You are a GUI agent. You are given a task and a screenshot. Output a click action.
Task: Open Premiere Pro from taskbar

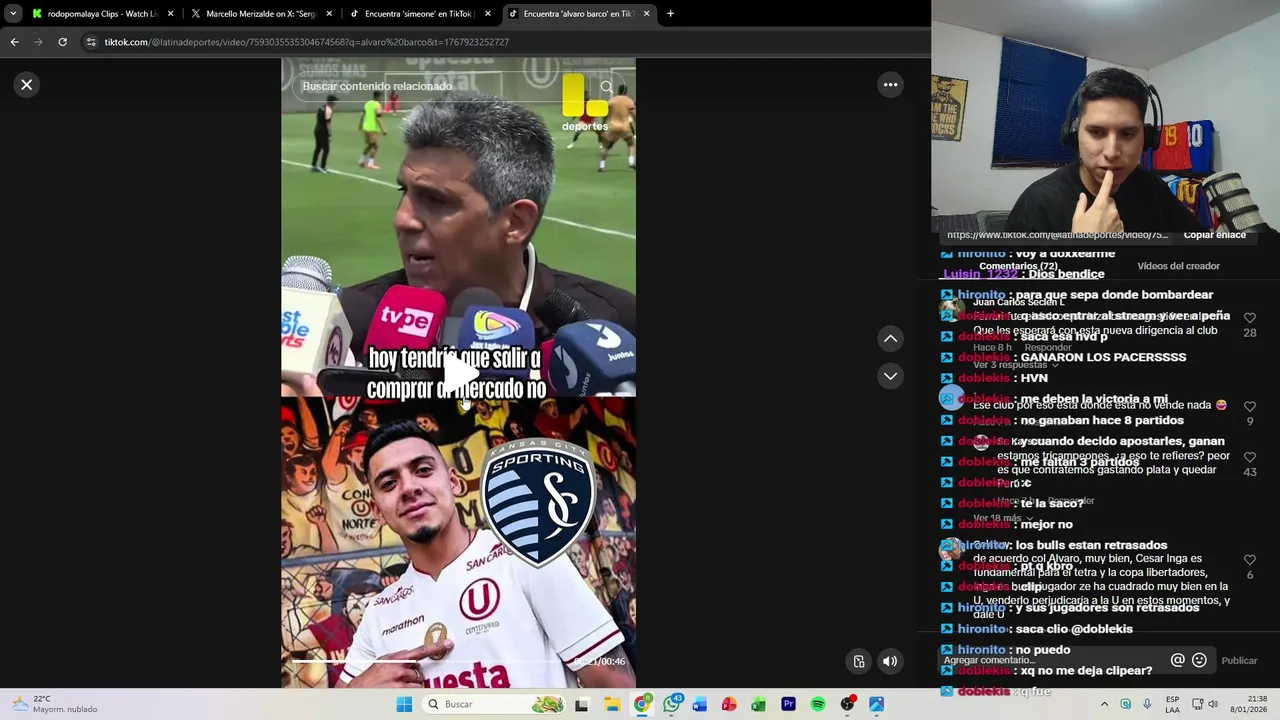(x=788, y=704)
